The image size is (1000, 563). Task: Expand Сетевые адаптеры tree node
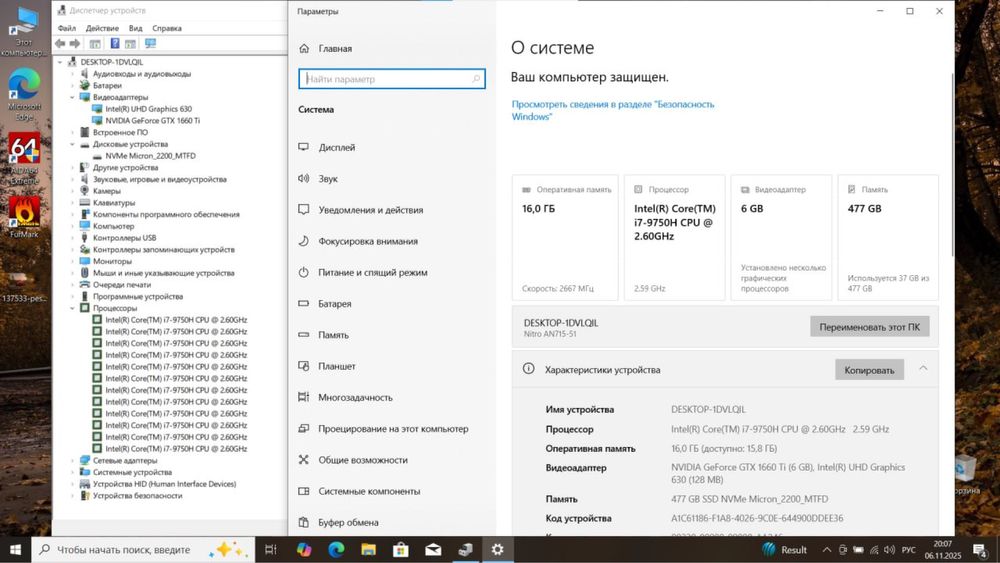pyautogui.click(x=72, y=460)
